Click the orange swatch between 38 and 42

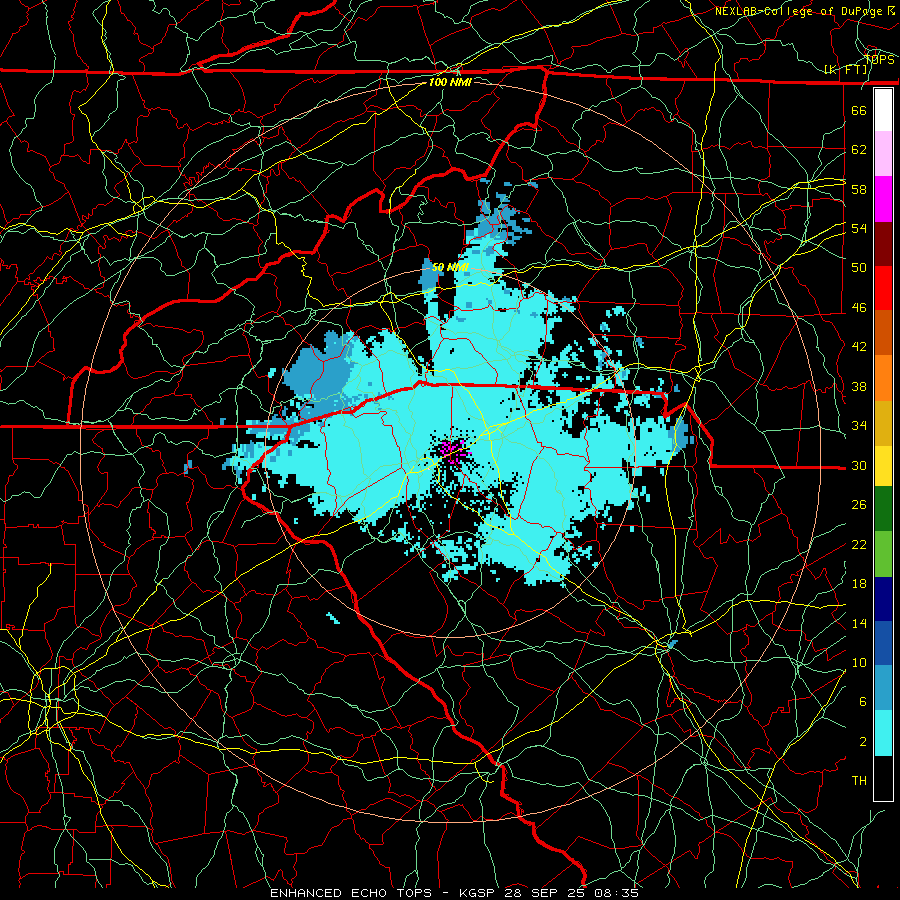(883, 378)
